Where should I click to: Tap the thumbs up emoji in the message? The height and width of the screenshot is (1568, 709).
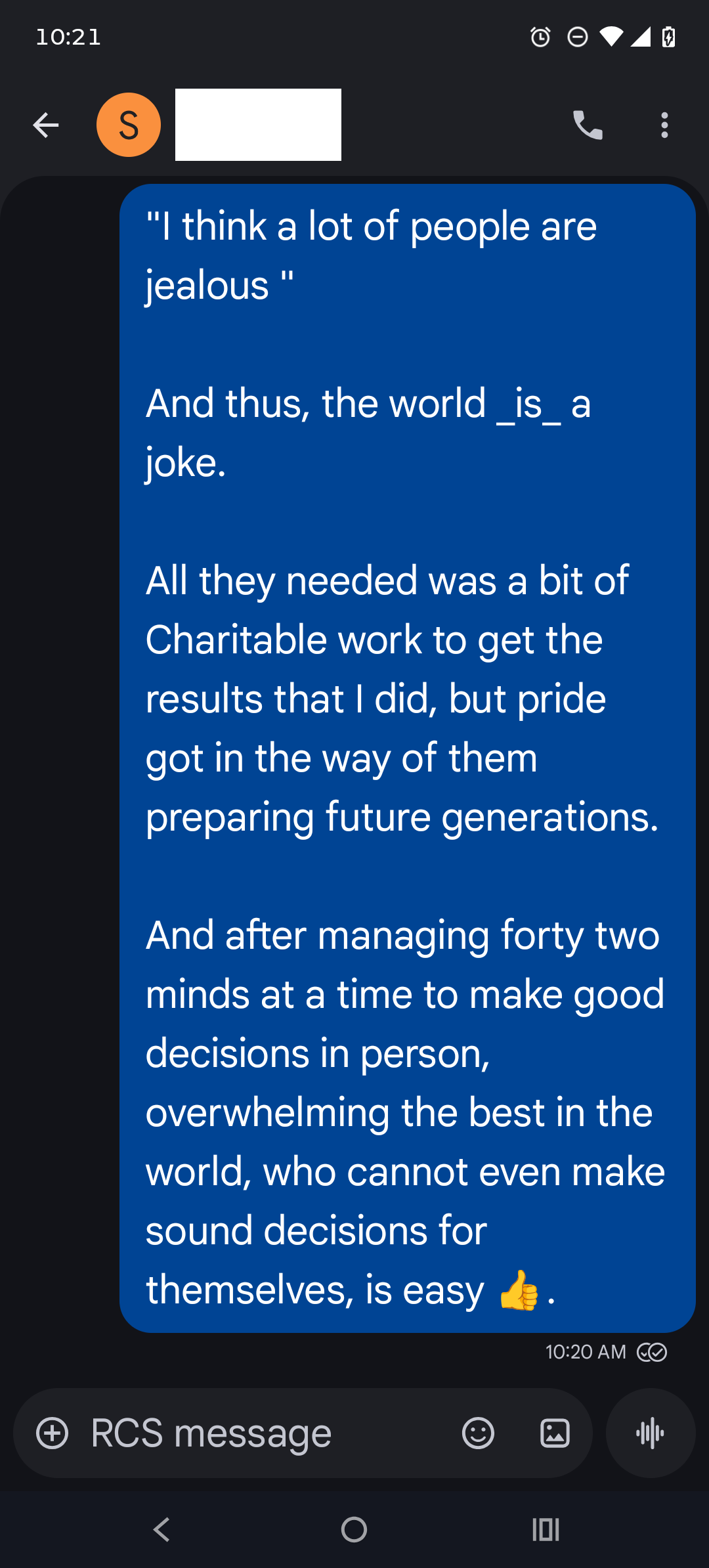tap(519, 1290)
